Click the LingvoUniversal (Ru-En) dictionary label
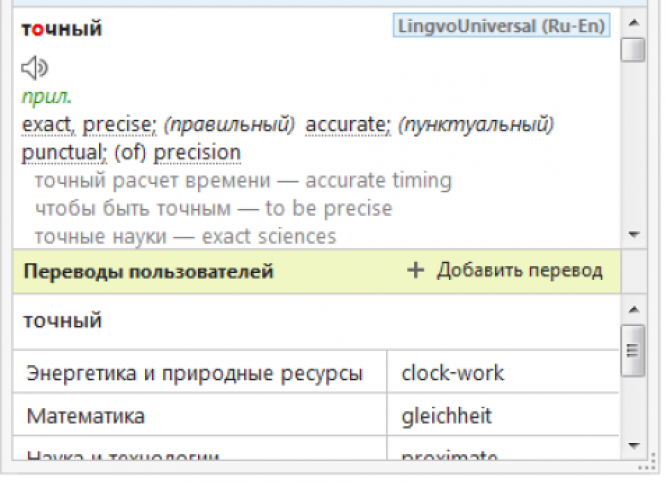Viewport: 665px width, 482px height. tap(501, 26)
